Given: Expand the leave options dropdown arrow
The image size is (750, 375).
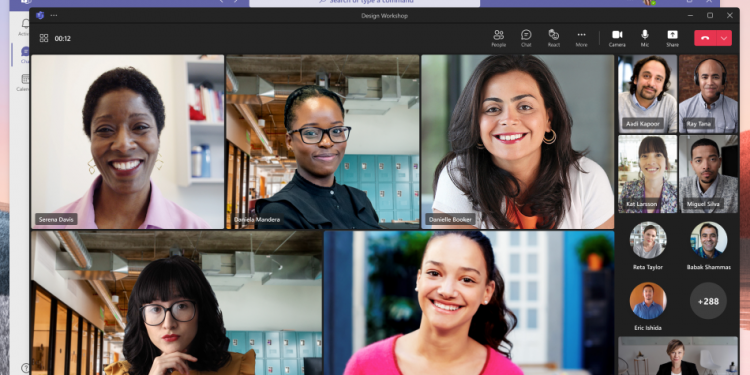Looking at the screenshot, I should (724, 38).
